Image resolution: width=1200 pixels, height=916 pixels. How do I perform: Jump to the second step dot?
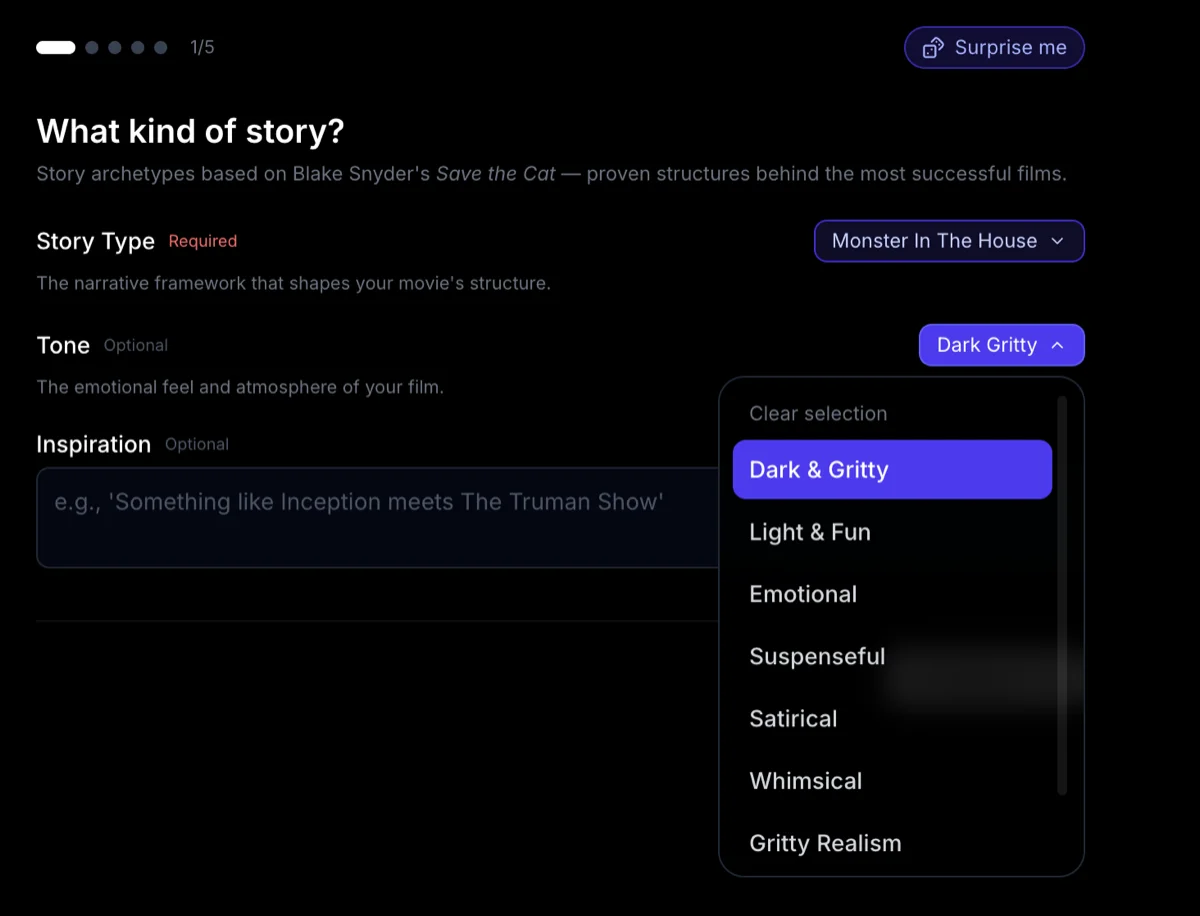(x=92, y=47)
